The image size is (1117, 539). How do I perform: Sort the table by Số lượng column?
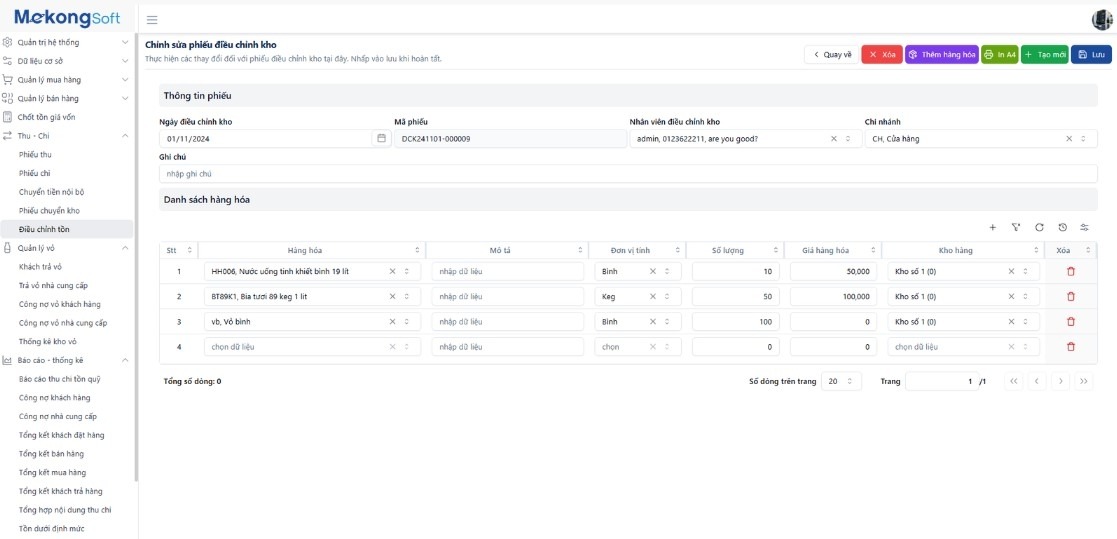click(x=775, y=250)
